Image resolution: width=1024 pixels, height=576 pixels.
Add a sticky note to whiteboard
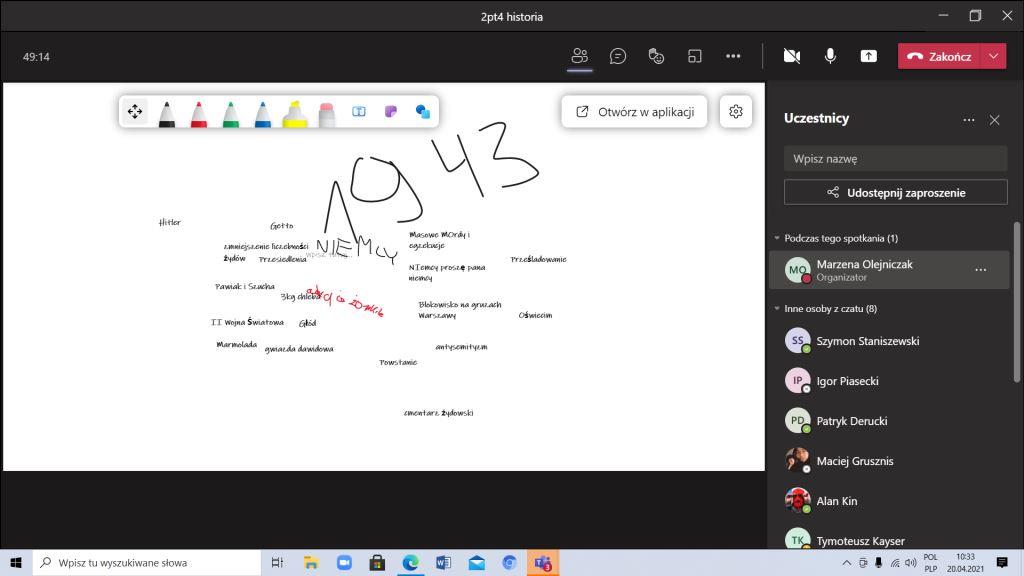pyautogui.click(x=391, y=112)
